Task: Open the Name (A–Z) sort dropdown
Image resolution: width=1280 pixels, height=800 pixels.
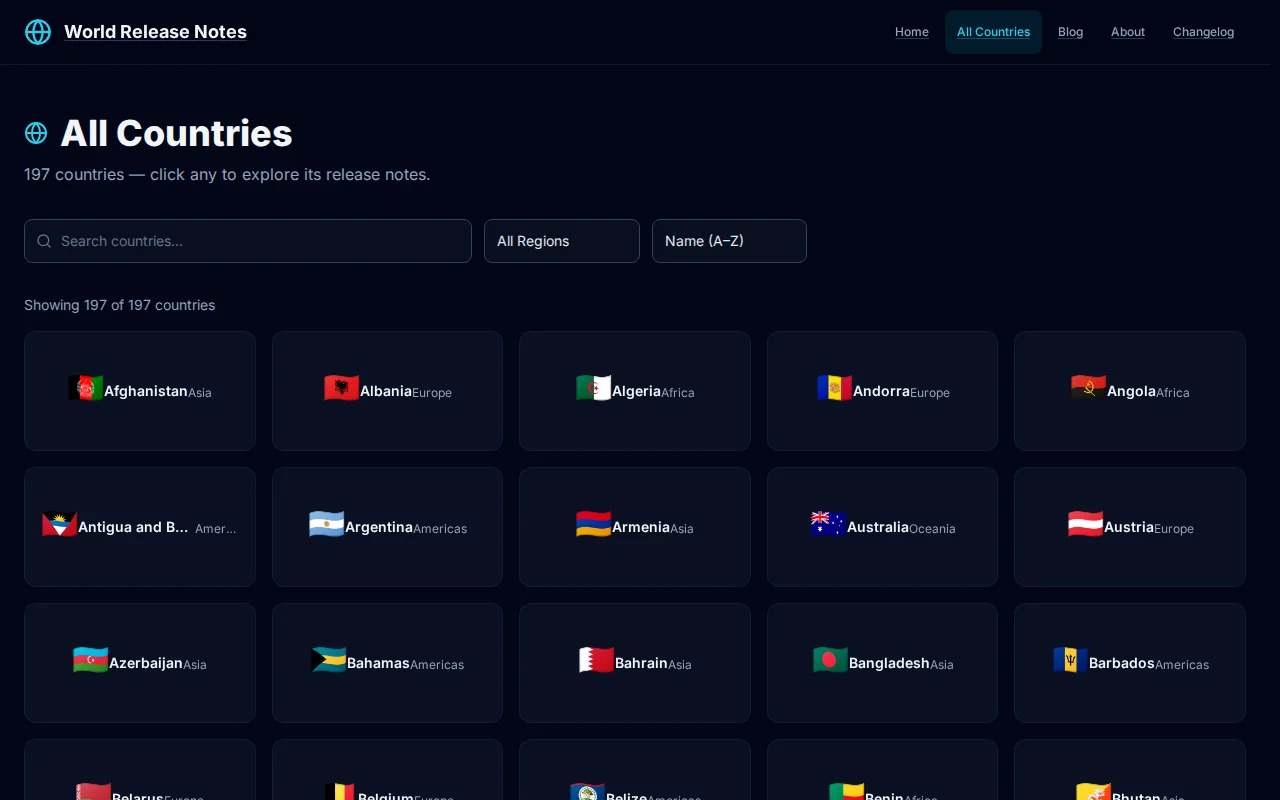Action: [729, 241]
